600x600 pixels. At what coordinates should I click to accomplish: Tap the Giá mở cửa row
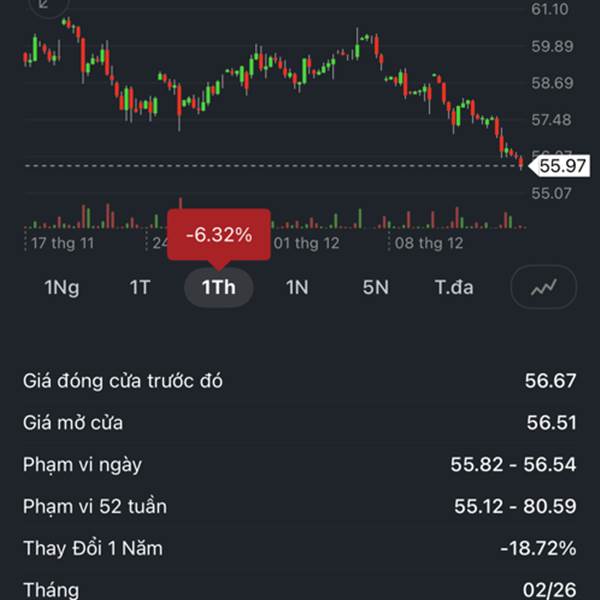pos(300,422)
